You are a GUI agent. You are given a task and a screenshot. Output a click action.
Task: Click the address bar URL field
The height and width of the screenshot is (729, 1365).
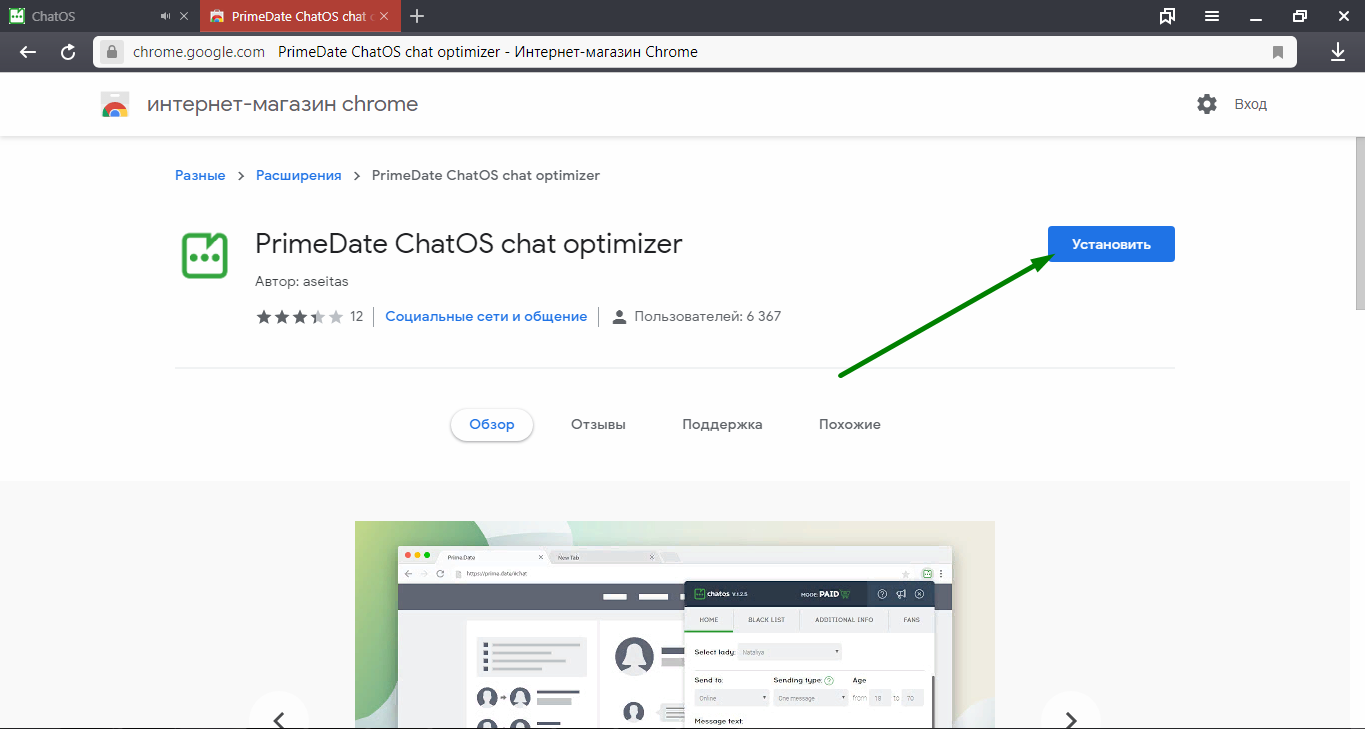pos(695,52)
